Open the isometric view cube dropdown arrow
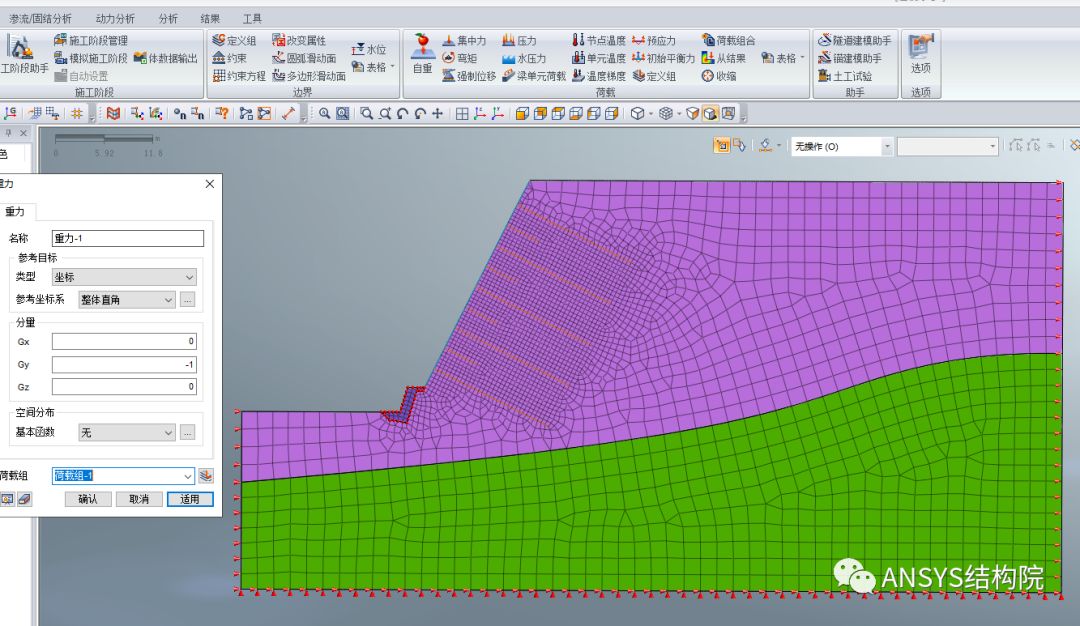 pos(651,114)
